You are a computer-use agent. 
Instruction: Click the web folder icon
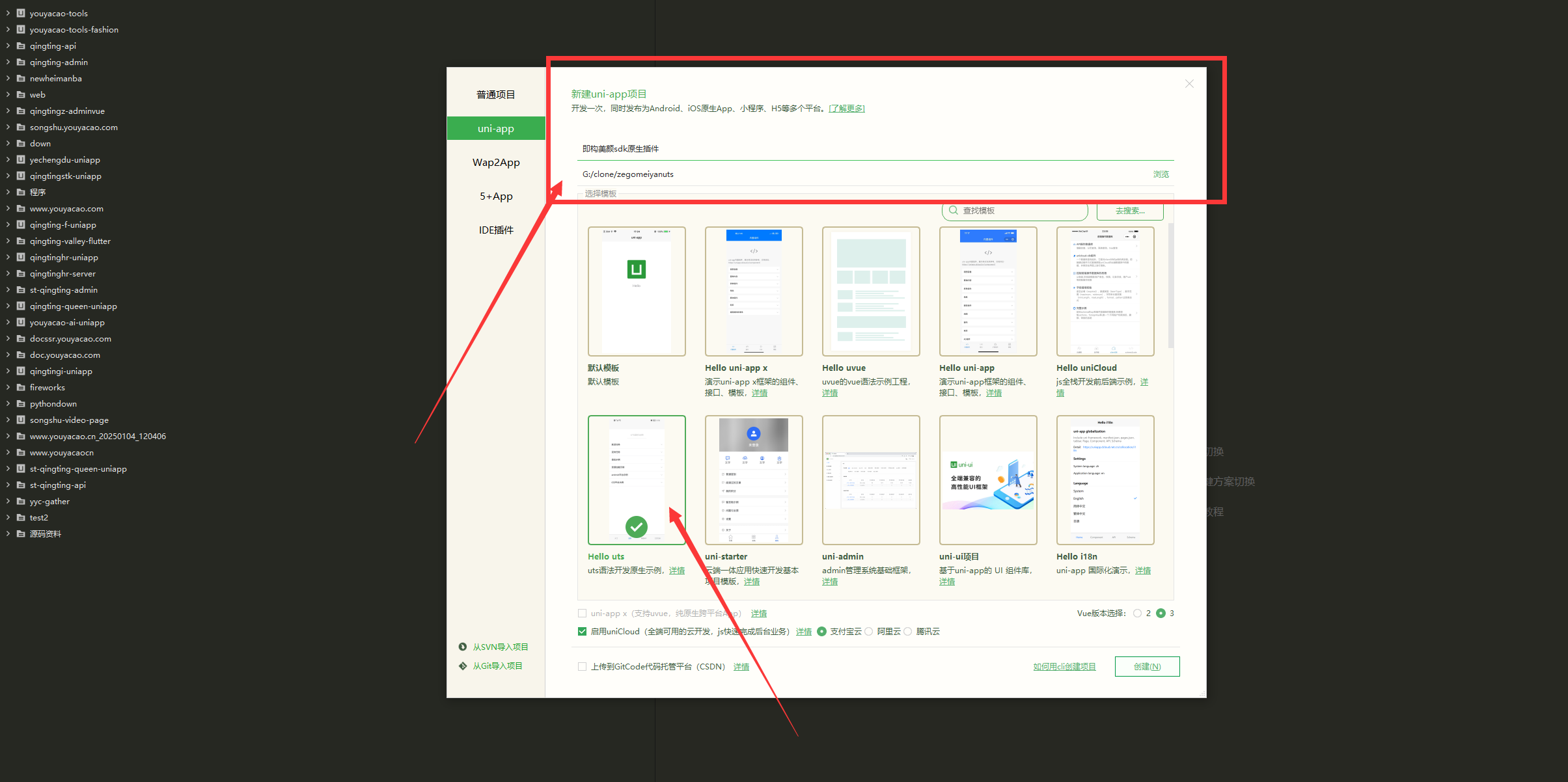point(21,94)
